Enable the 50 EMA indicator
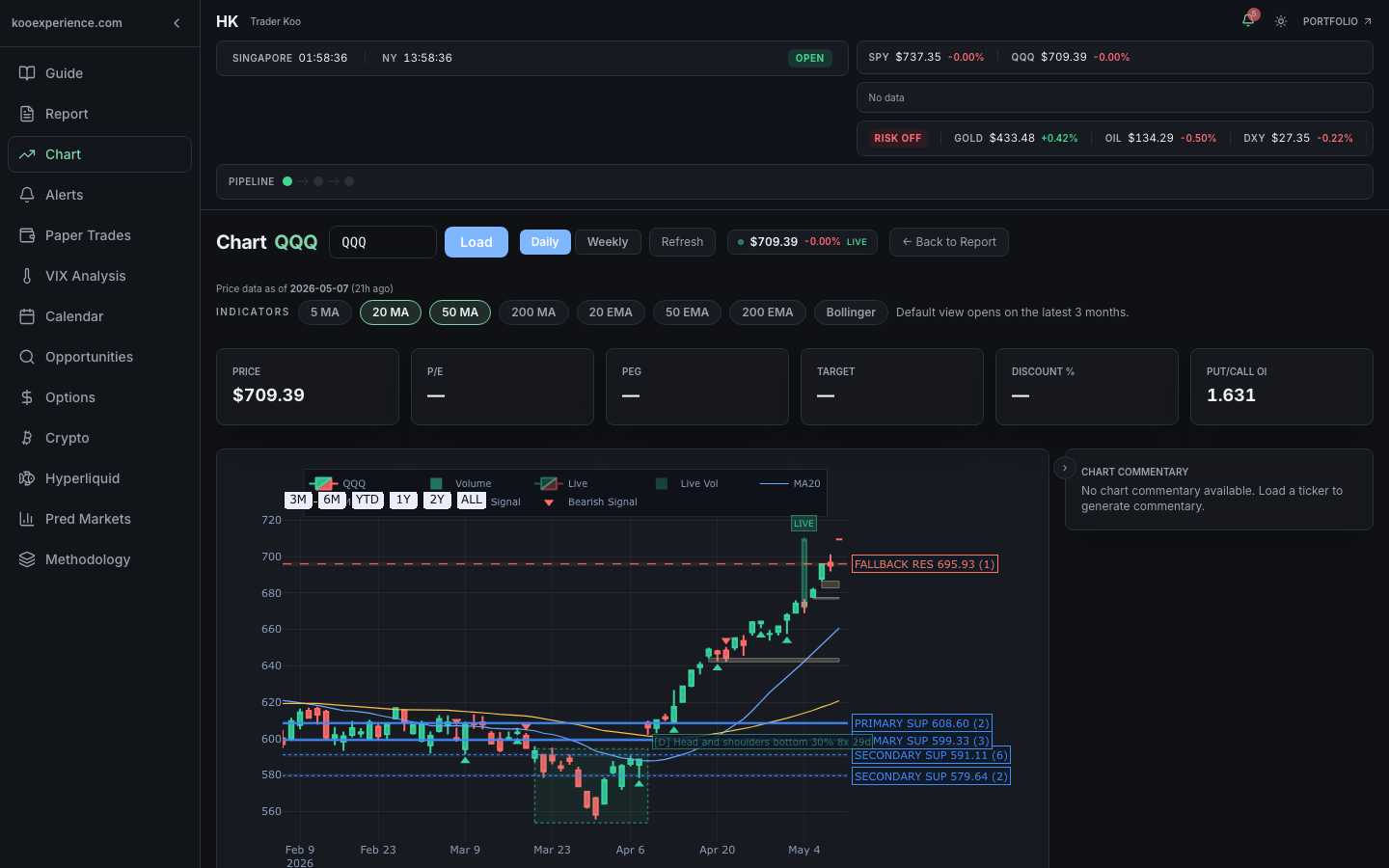 687,312
